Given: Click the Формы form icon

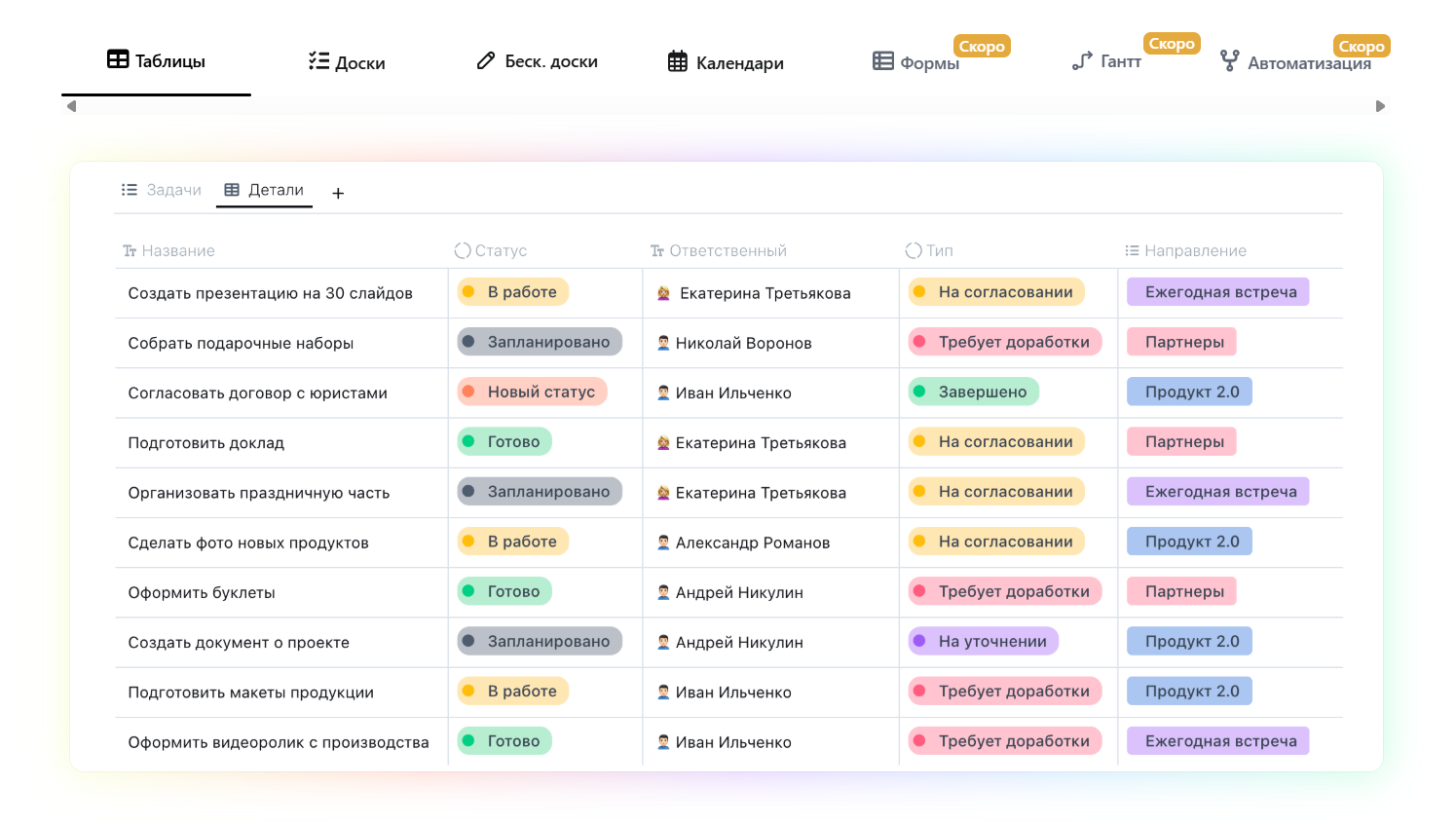Looking at the screenshot, I should click(x=883, y=61).
